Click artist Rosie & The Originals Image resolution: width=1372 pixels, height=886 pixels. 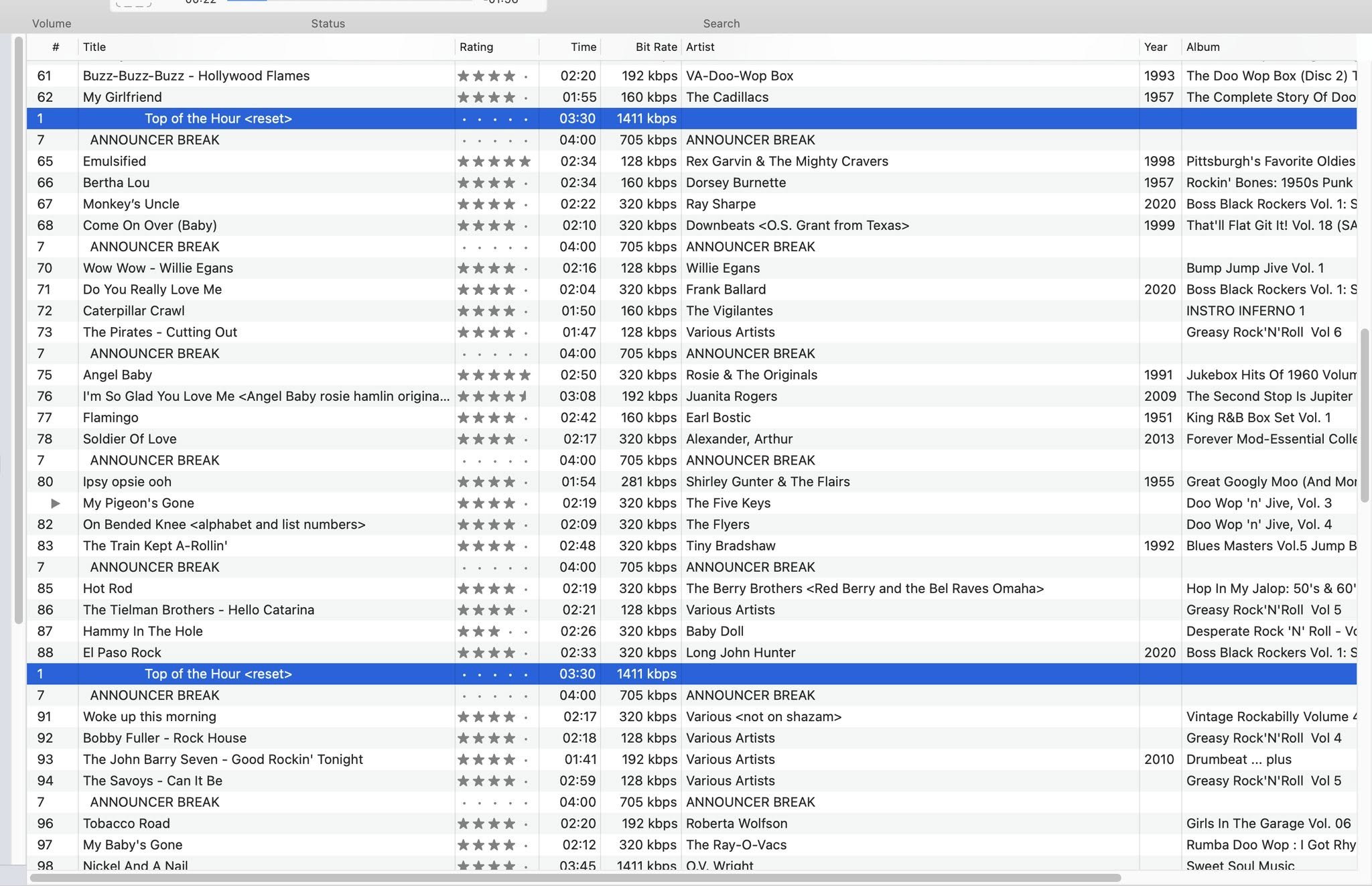(x=752, y=375)
